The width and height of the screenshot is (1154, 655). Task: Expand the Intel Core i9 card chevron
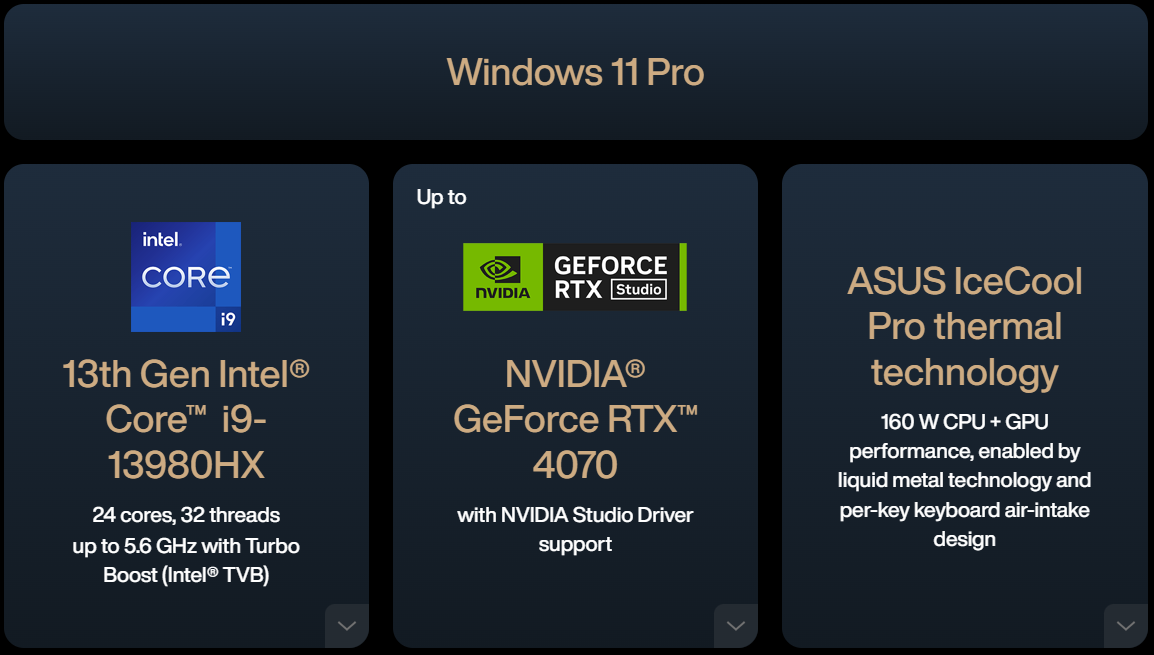[347, 626]
